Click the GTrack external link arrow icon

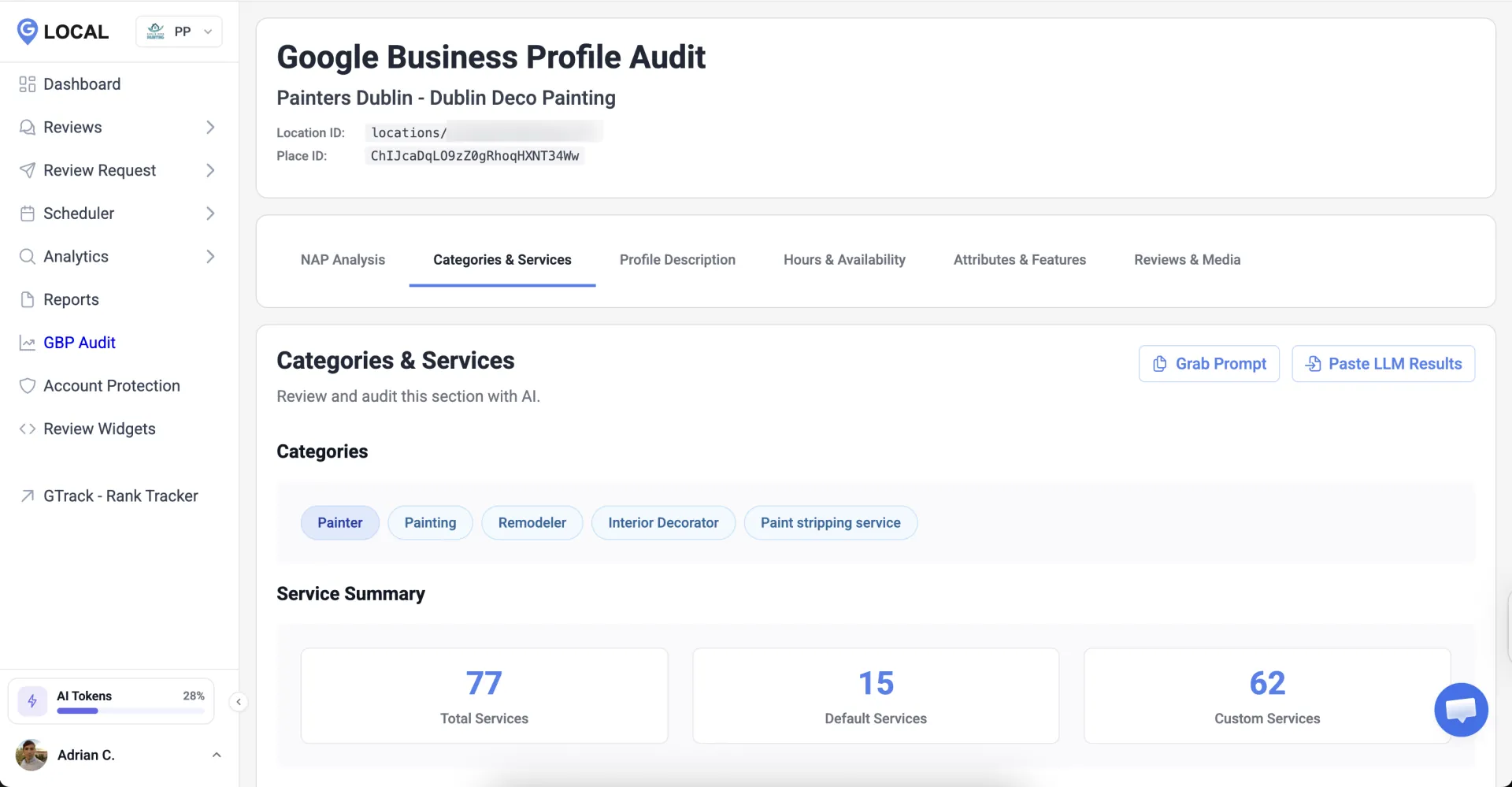click(x=28, y=496)
